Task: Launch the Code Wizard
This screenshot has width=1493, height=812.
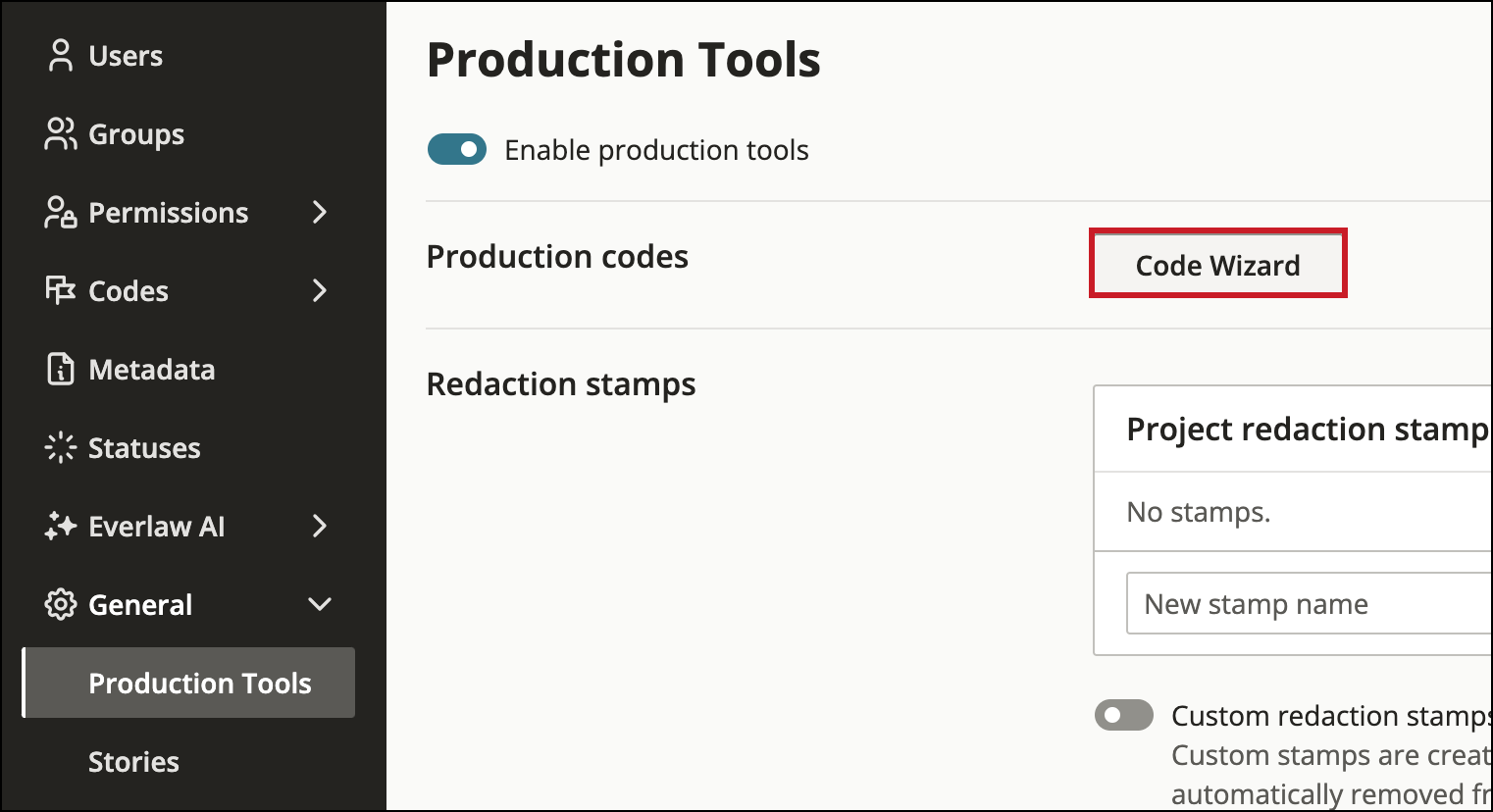Action: pos(1217,264)
